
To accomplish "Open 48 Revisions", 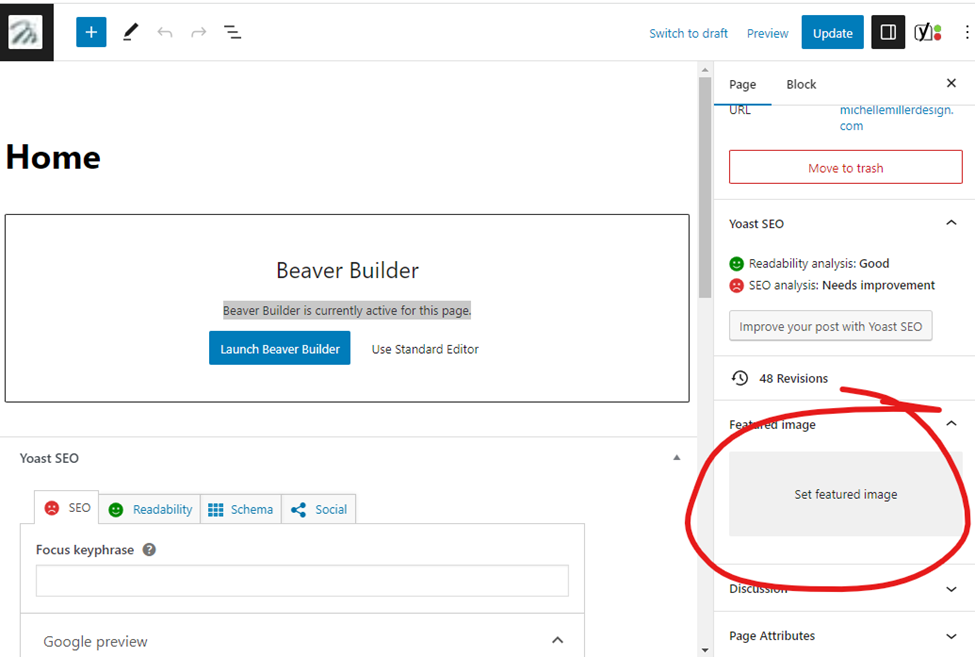I will [x=793, y=379].
